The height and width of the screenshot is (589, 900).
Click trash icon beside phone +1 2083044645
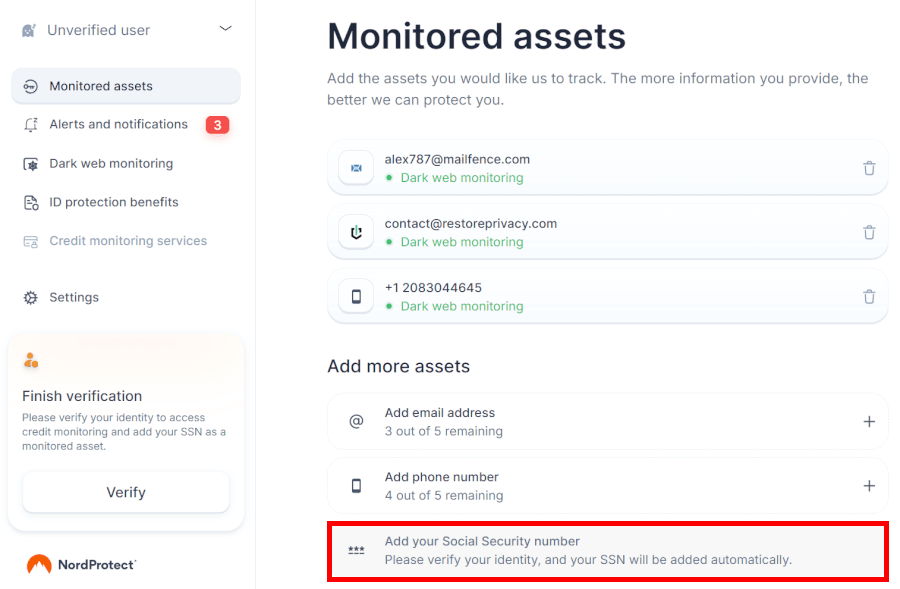(869, 296)
